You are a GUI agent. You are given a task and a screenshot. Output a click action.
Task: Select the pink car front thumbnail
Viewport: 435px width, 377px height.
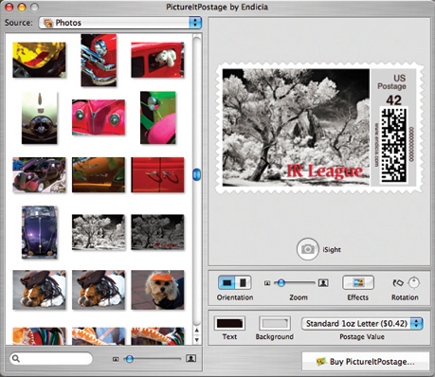(98, 117)
